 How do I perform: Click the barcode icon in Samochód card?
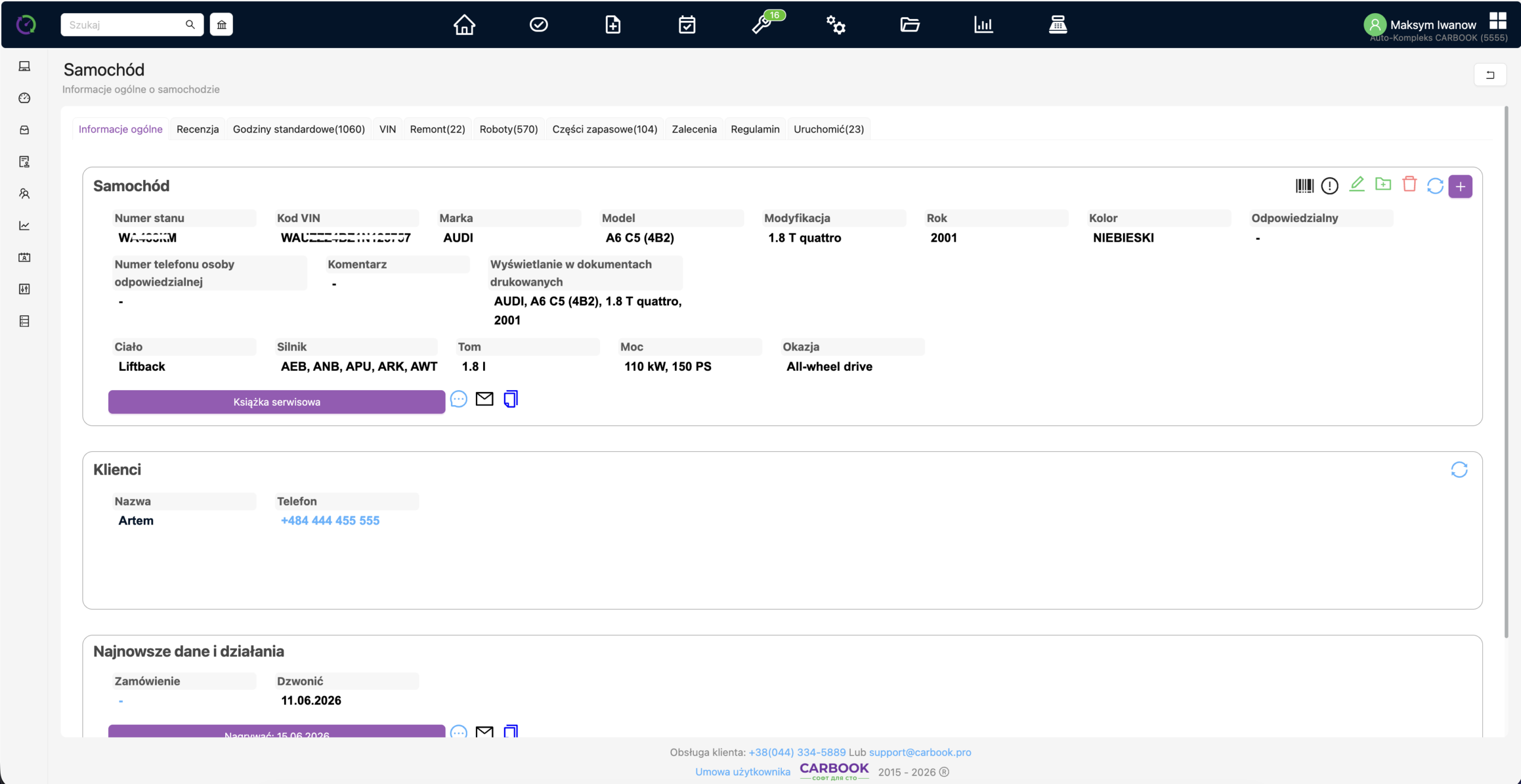coord(1304,186)
